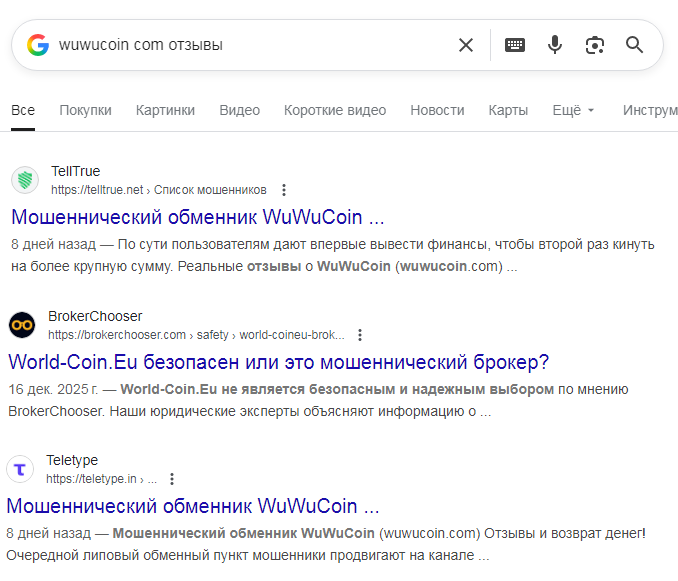Open the Карты tab

[508, 110]
